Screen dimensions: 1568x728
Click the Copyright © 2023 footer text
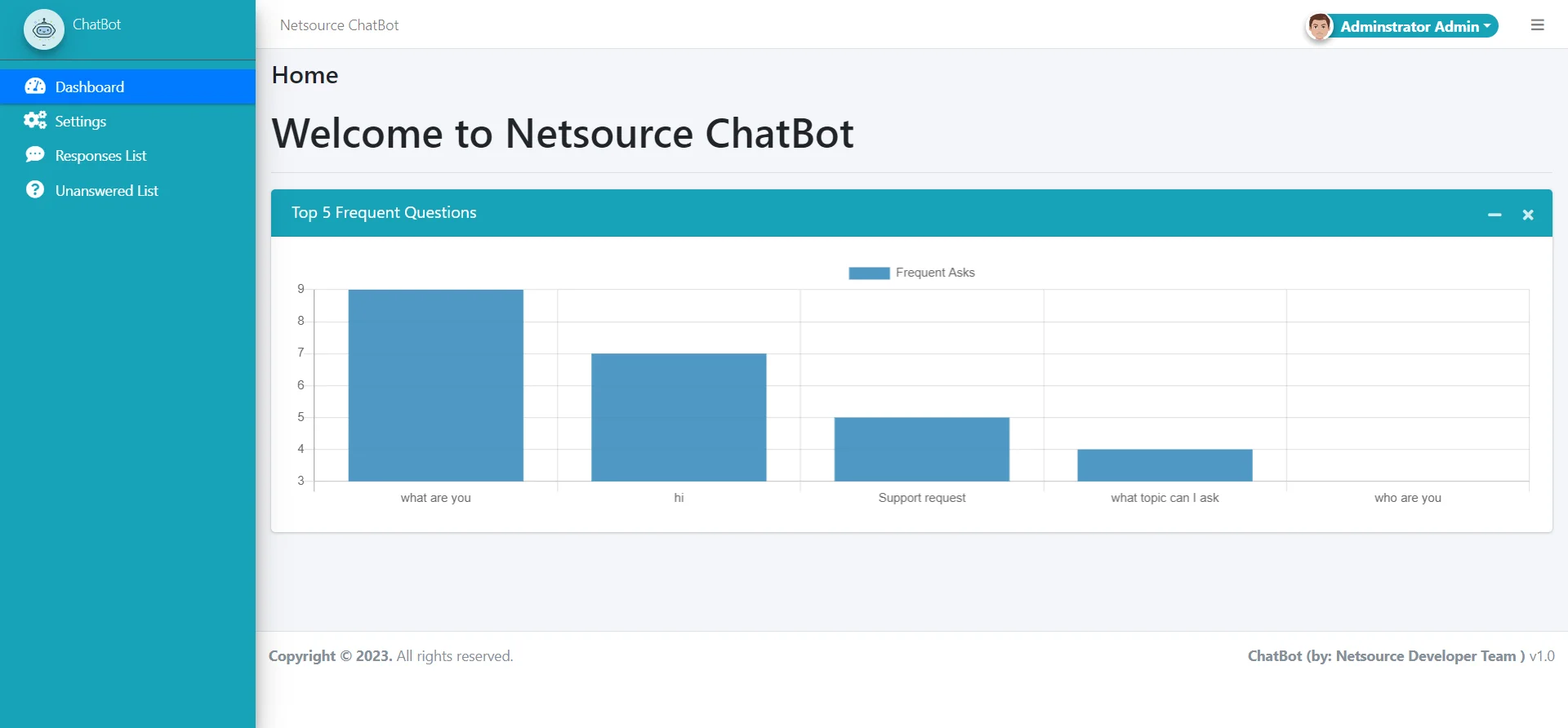(x=331, y=656)
